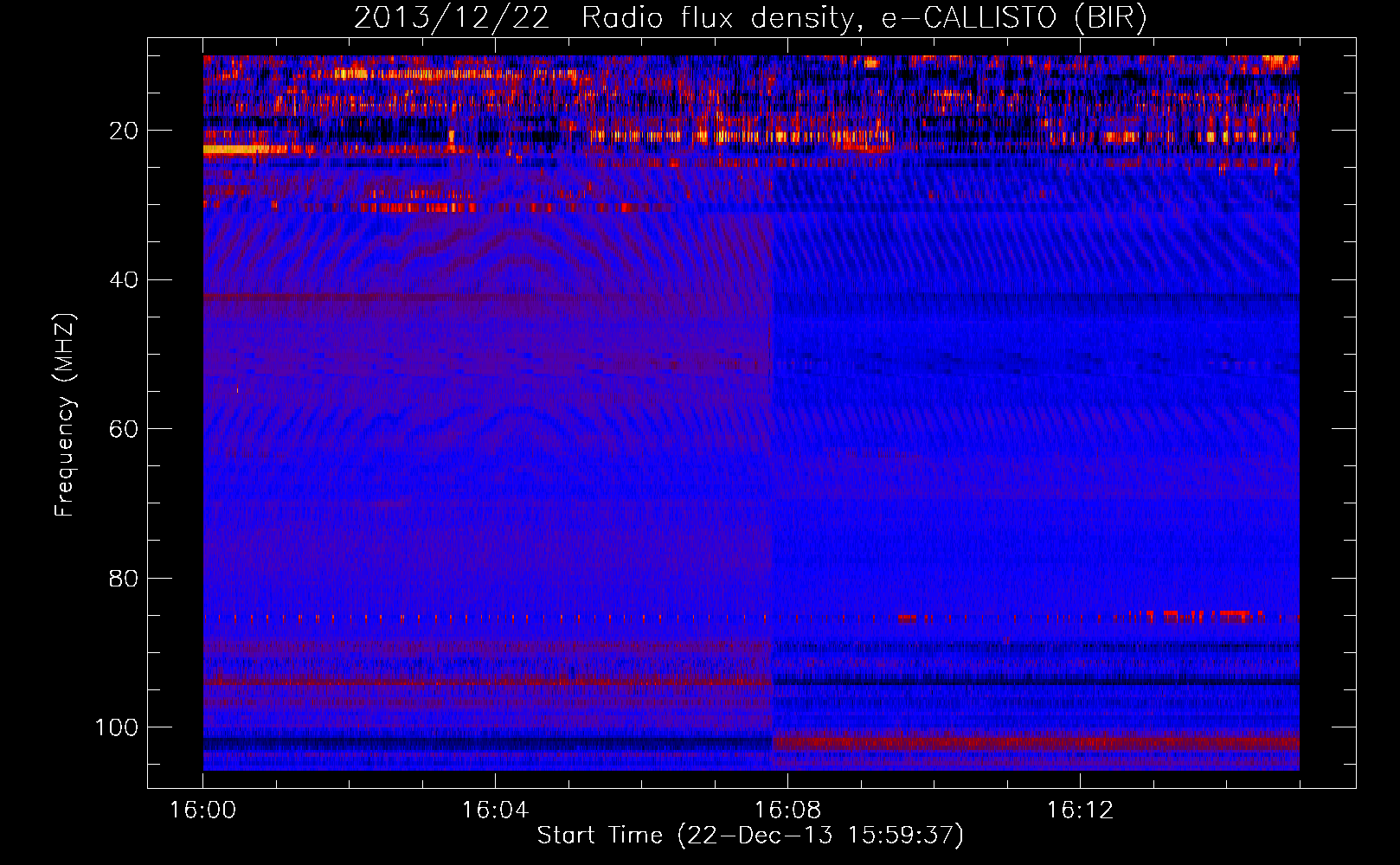Image resolution: width=1400 pixels, height=865 pixels.
Task: Click the 16:04 time tick label
Action: (x=495, y=811)
